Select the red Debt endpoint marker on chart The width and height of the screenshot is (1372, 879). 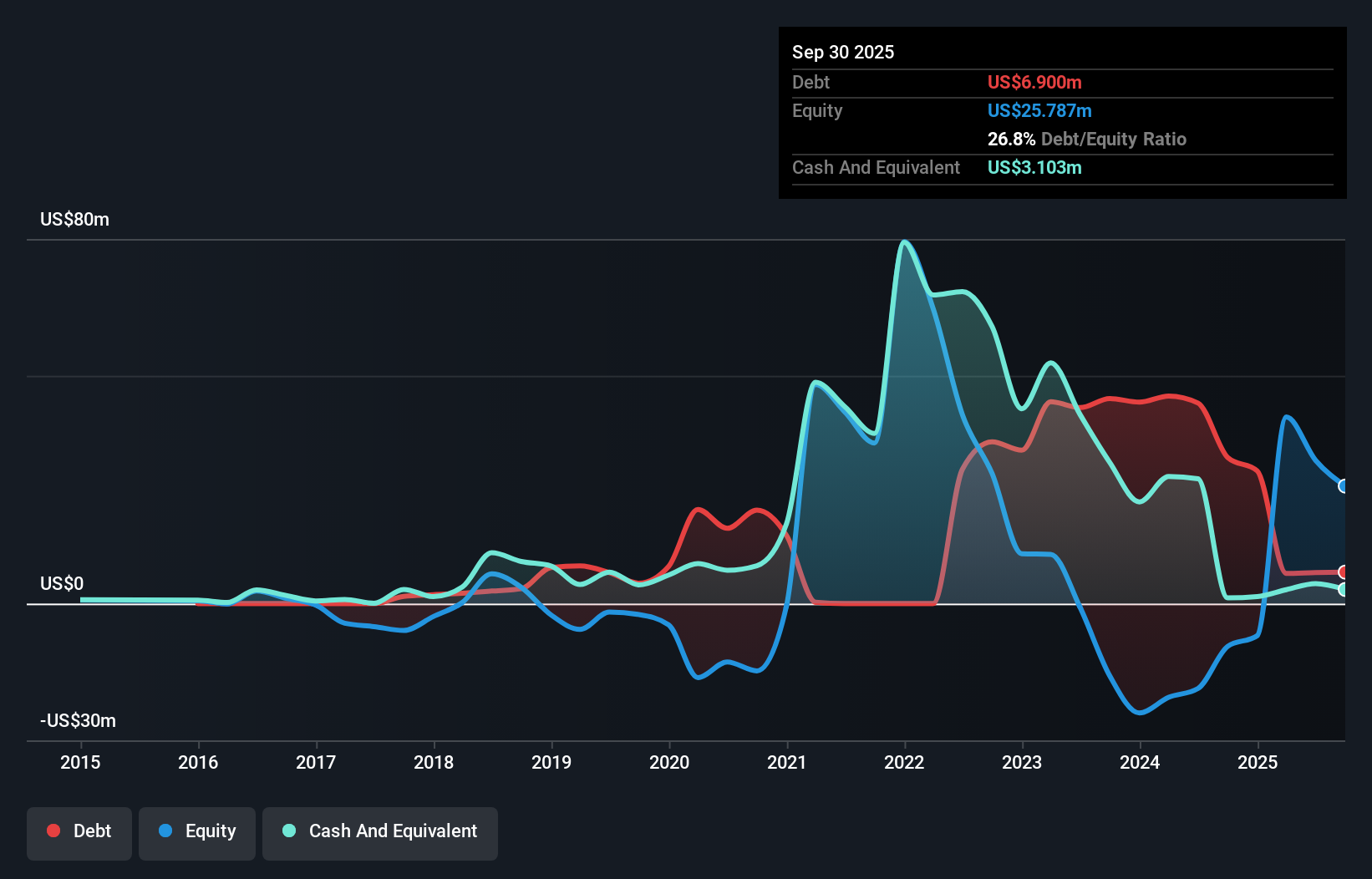[1344, 571]
